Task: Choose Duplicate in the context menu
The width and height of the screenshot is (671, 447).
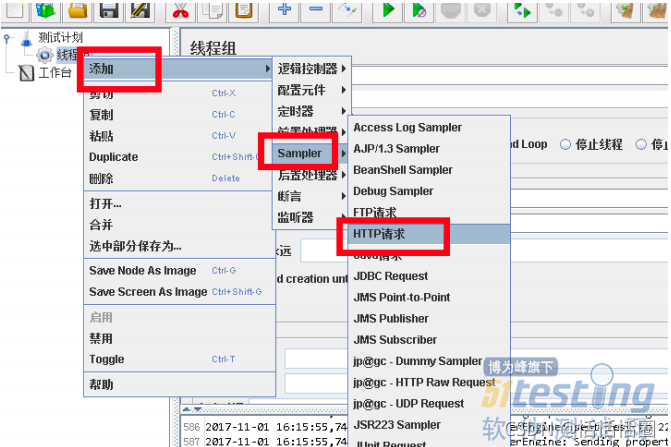Action: click(179, 157)
